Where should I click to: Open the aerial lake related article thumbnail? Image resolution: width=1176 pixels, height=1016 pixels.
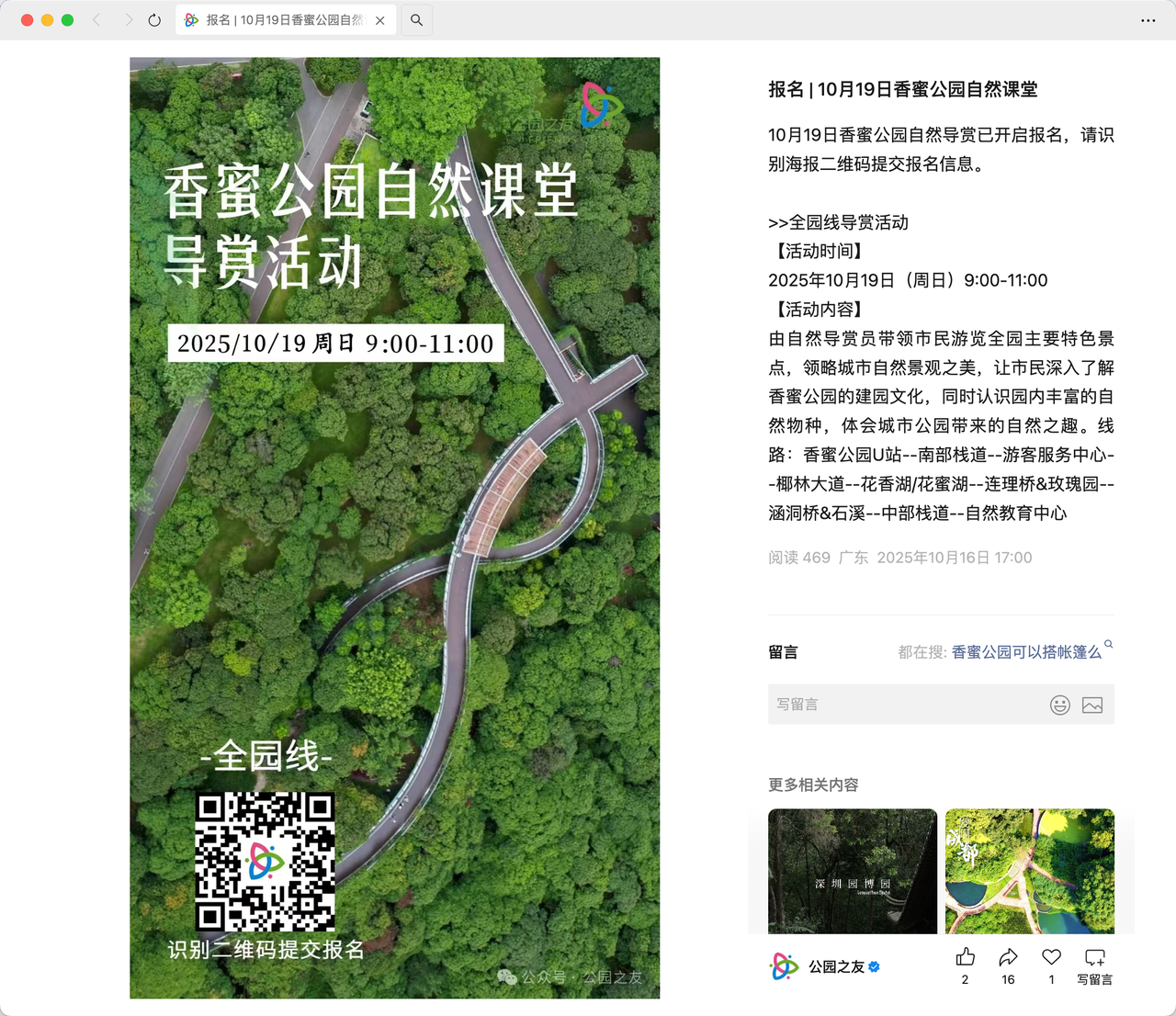(1030, 871)
